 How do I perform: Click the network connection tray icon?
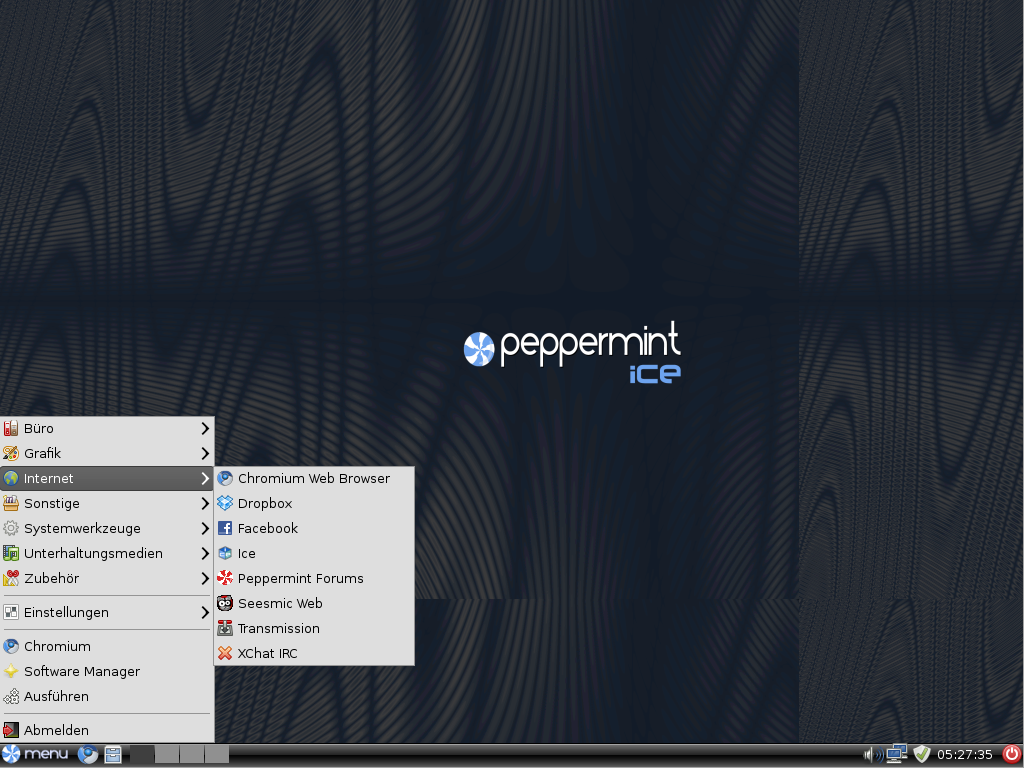pyautogui.click(x=895, y=754)
